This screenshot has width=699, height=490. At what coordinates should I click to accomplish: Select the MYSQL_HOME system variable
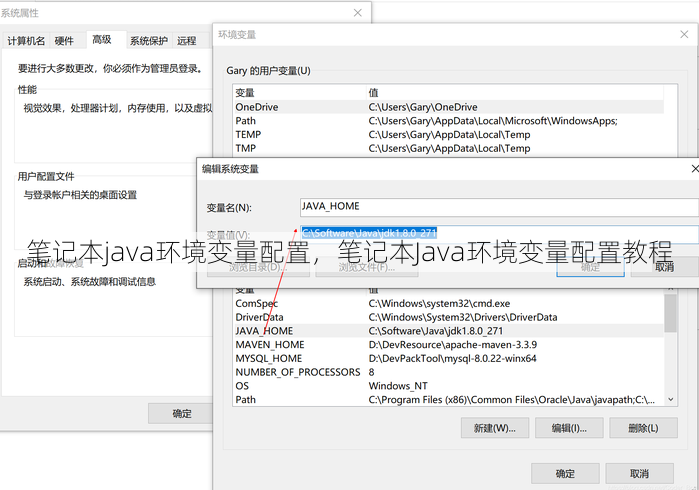(449, 358)
